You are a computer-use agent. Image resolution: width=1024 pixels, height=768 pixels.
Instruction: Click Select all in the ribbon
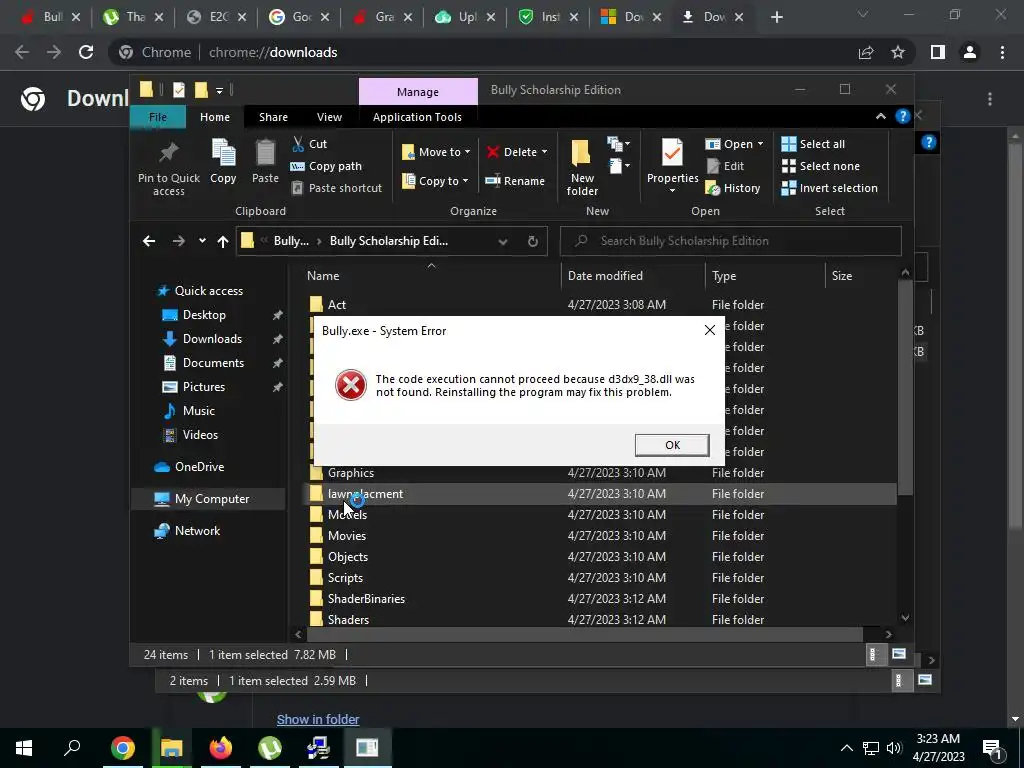[813, 144]
